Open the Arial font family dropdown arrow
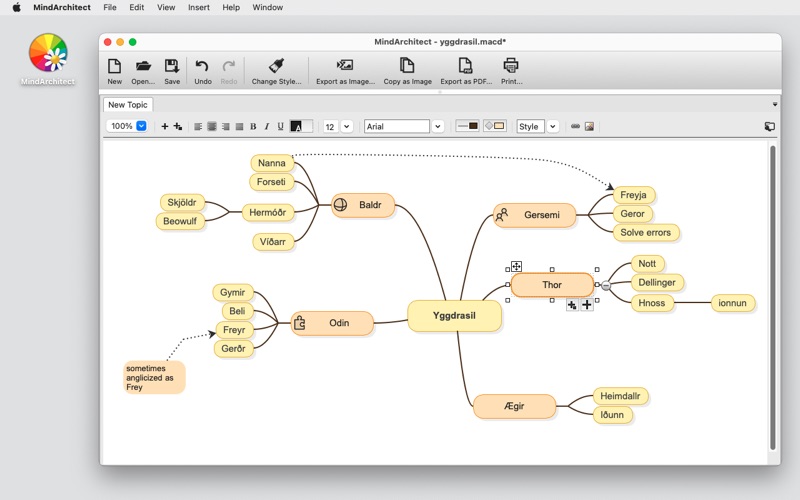The width and height of the screenshot is (800, 500). point(438,126)
